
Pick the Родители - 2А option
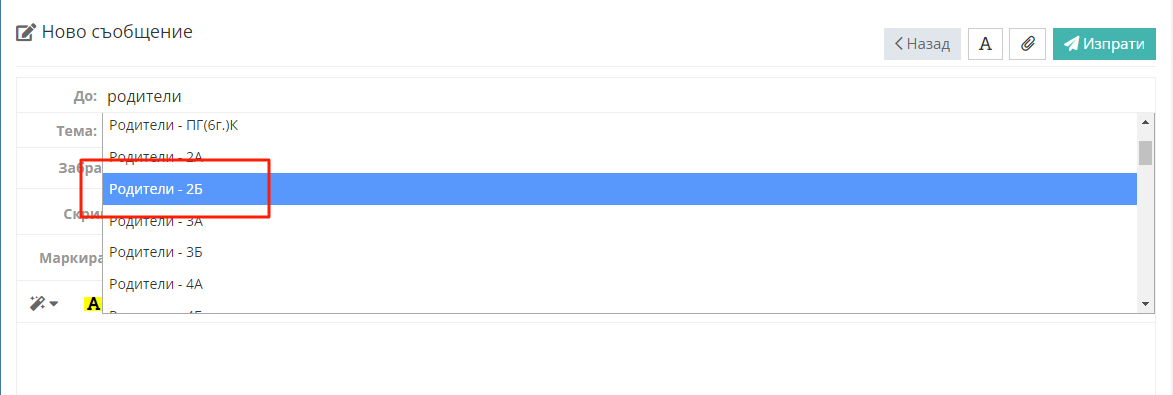point(619,157)
